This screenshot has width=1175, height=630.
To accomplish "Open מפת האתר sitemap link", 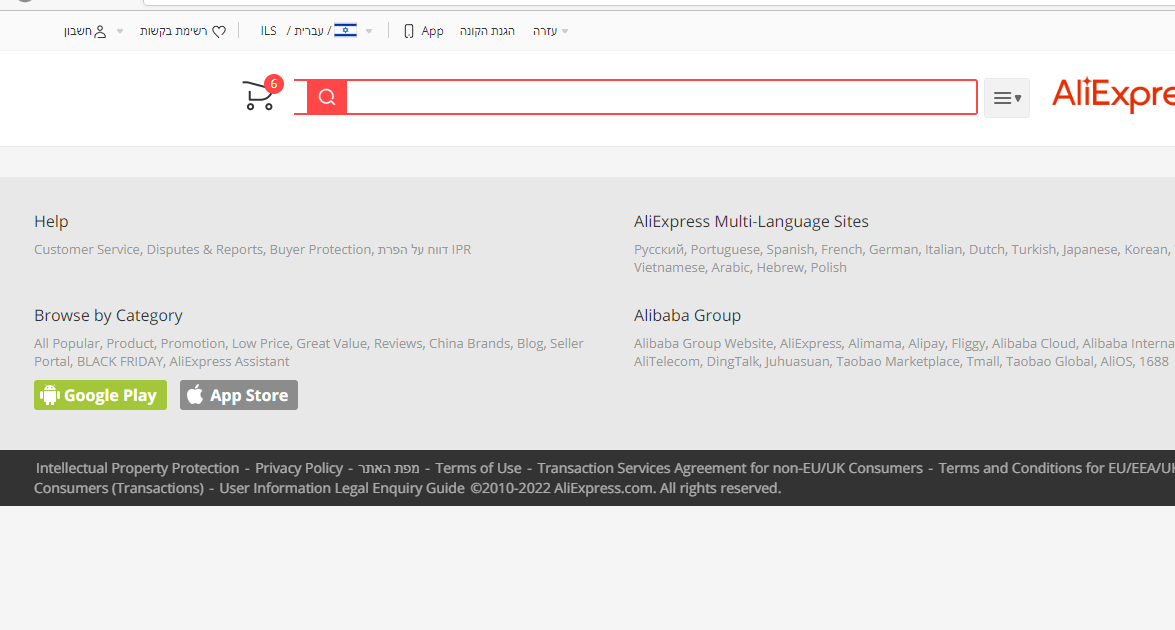I will [x=389, y=468].
